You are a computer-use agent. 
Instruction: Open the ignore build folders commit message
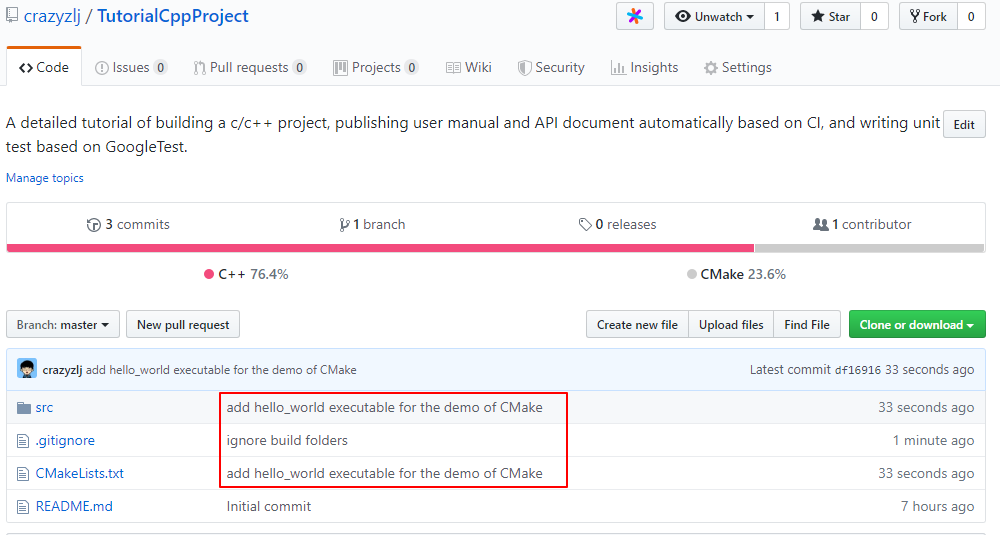[x=287, y=441]
